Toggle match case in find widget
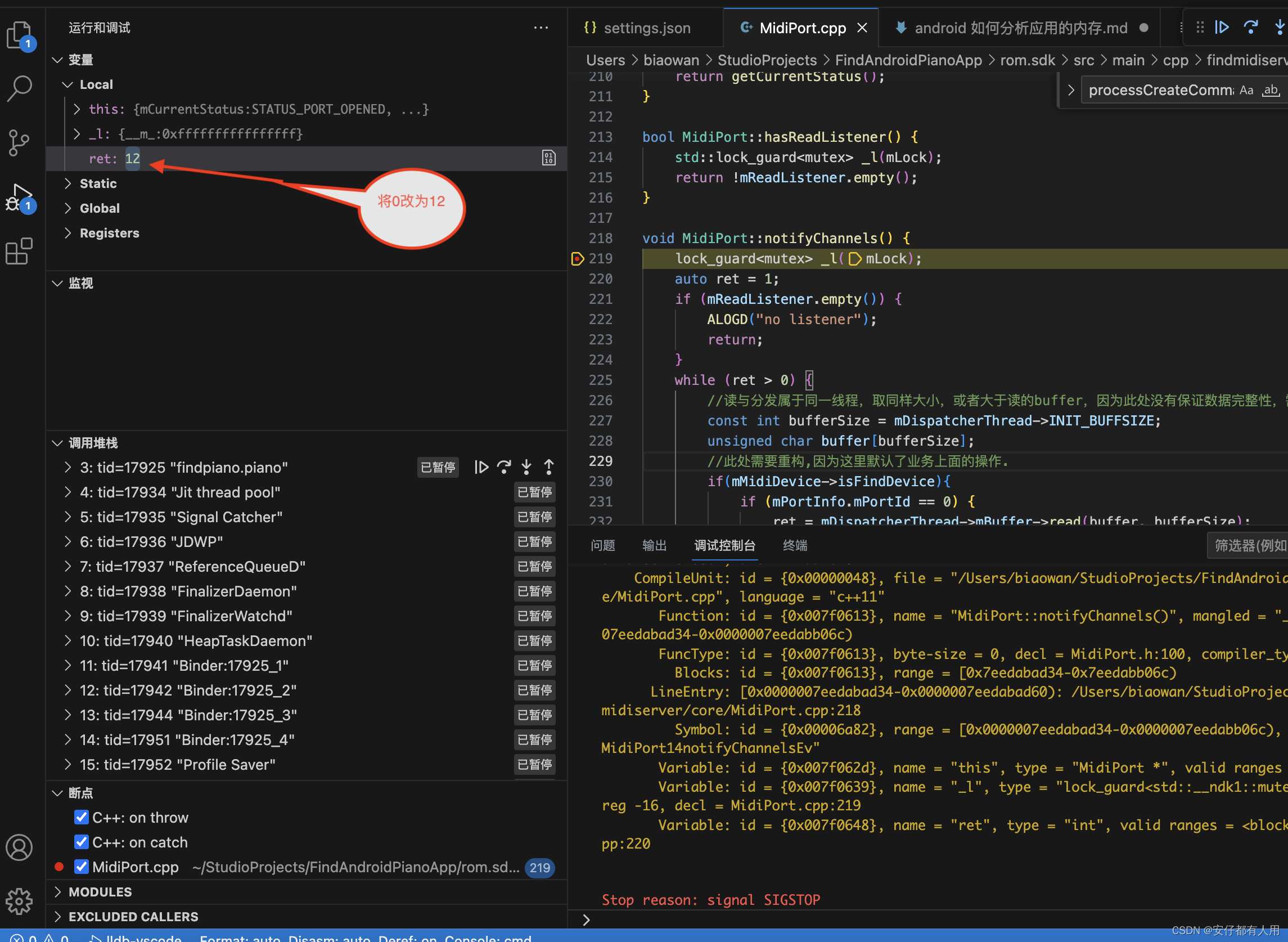This screenshot has height=942, width=1288. (1246, 90)
